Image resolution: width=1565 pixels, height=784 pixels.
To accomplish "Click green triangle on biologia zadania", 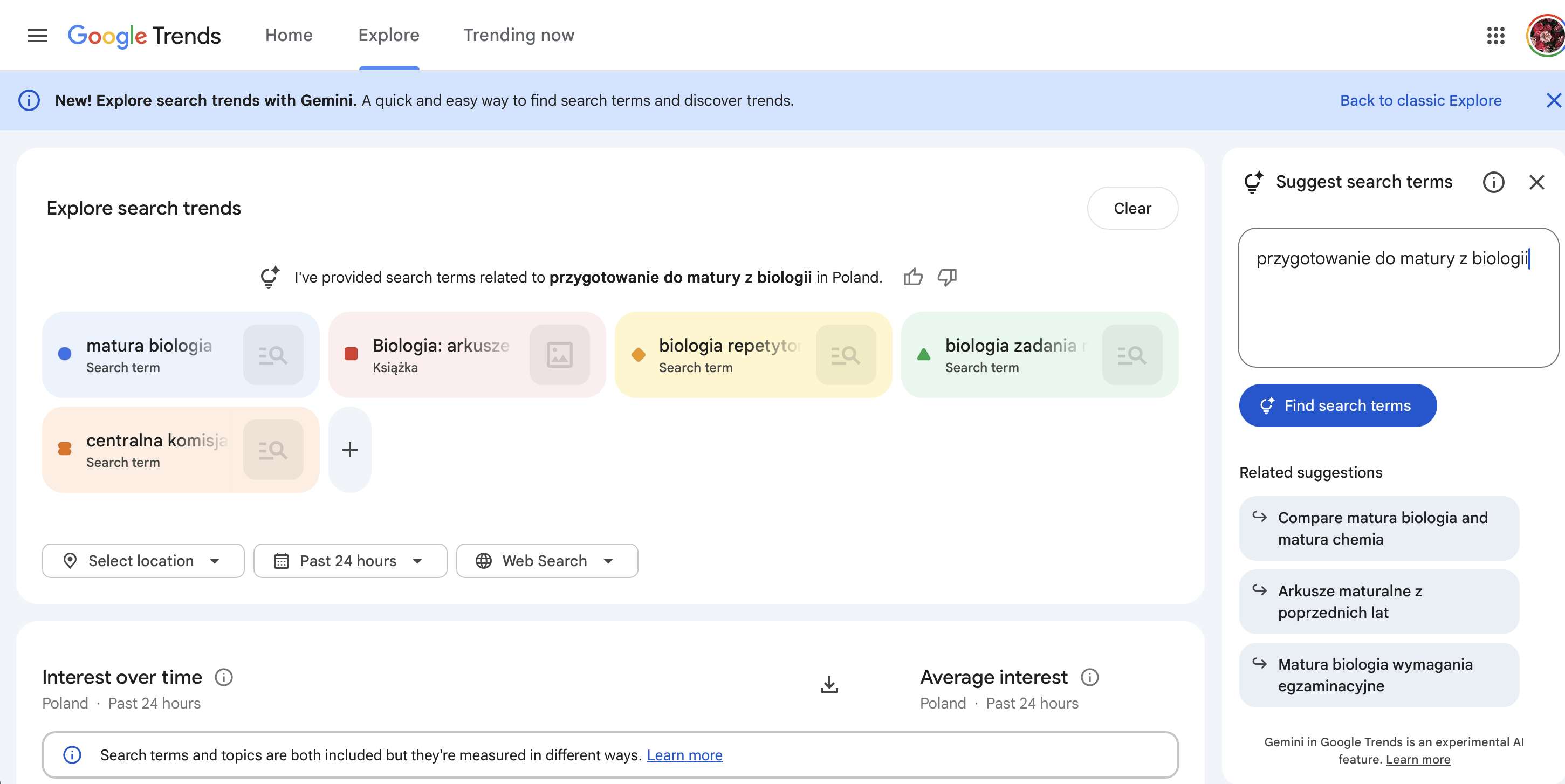I will click(923, 354).
